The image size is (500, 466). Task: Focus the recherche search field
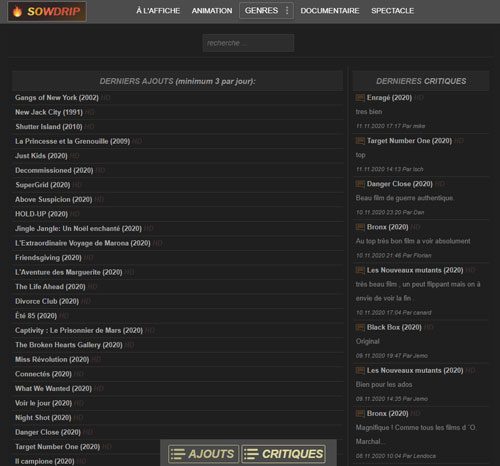pyautogui.click(x=248, y=43)
